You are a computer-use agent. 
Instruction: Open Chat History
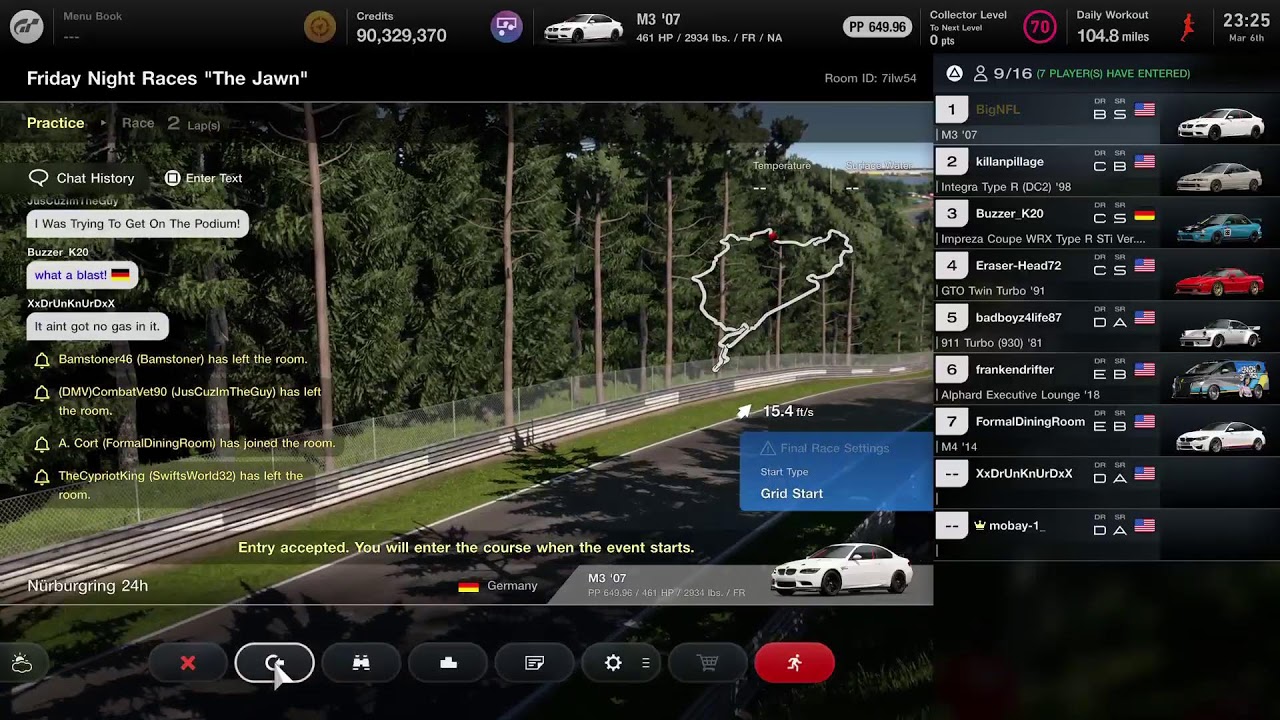[x=82, y=178]
